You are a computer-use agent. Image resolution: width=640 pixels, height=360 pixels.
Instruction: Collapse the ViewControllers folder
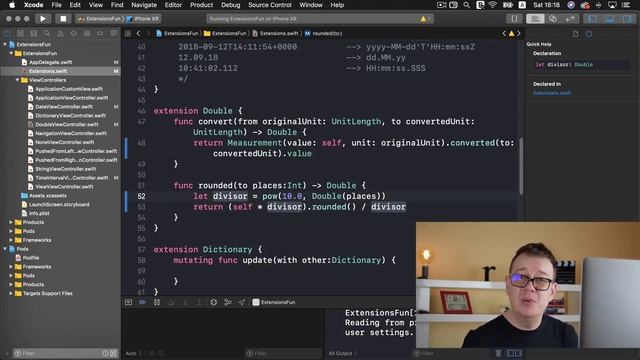(x=17, y=80)
